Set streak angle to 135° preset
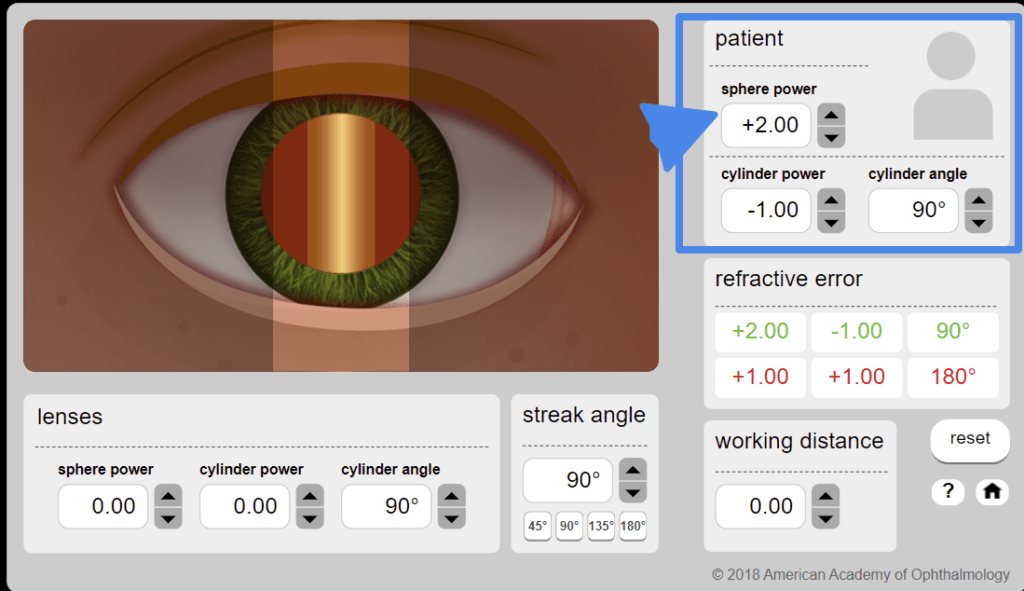This screenshot has height=591, width=1024. (601, 526)
